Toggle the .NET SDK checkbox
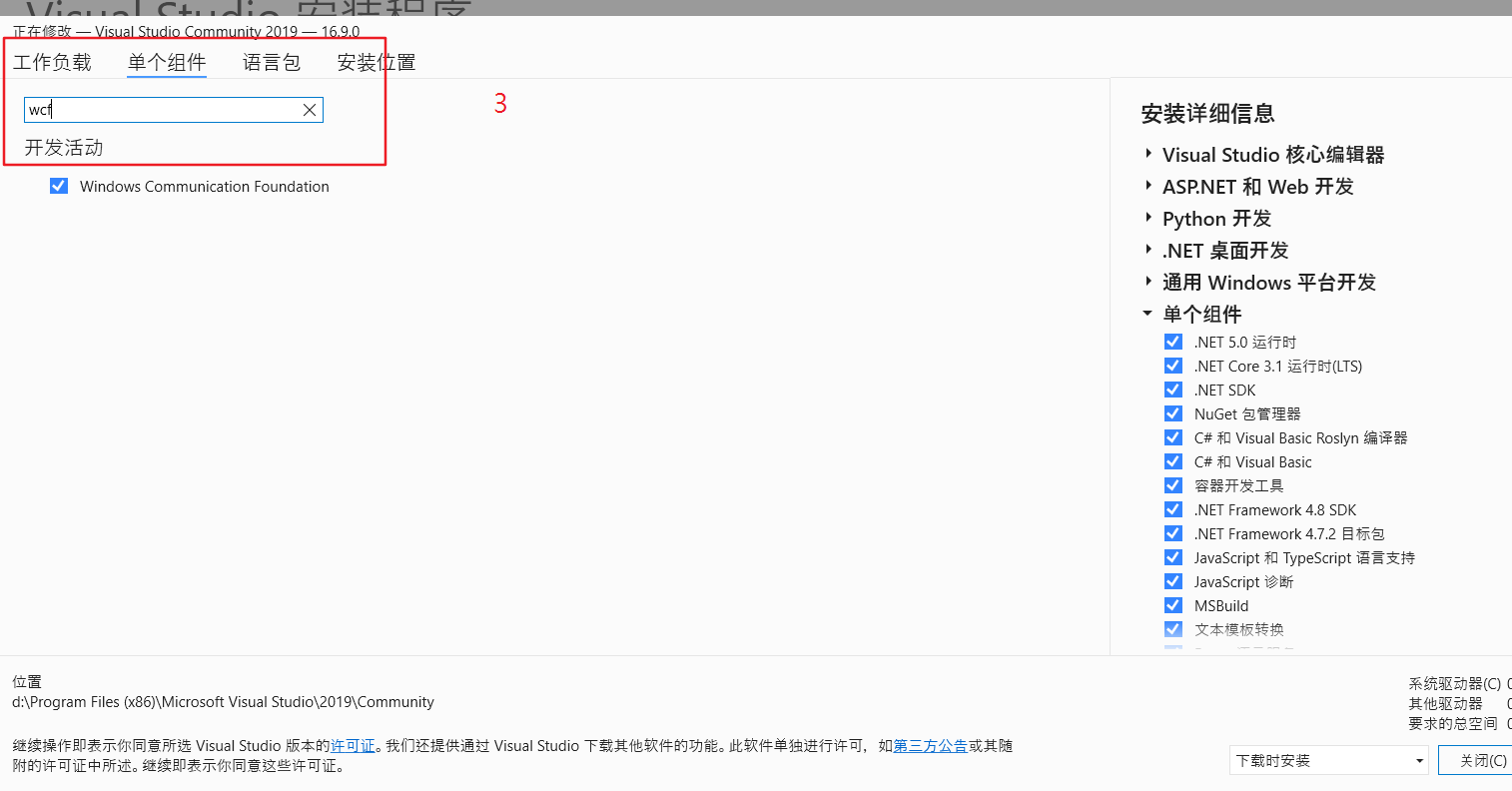1512x791 pixels. [x=1173, y=390]
